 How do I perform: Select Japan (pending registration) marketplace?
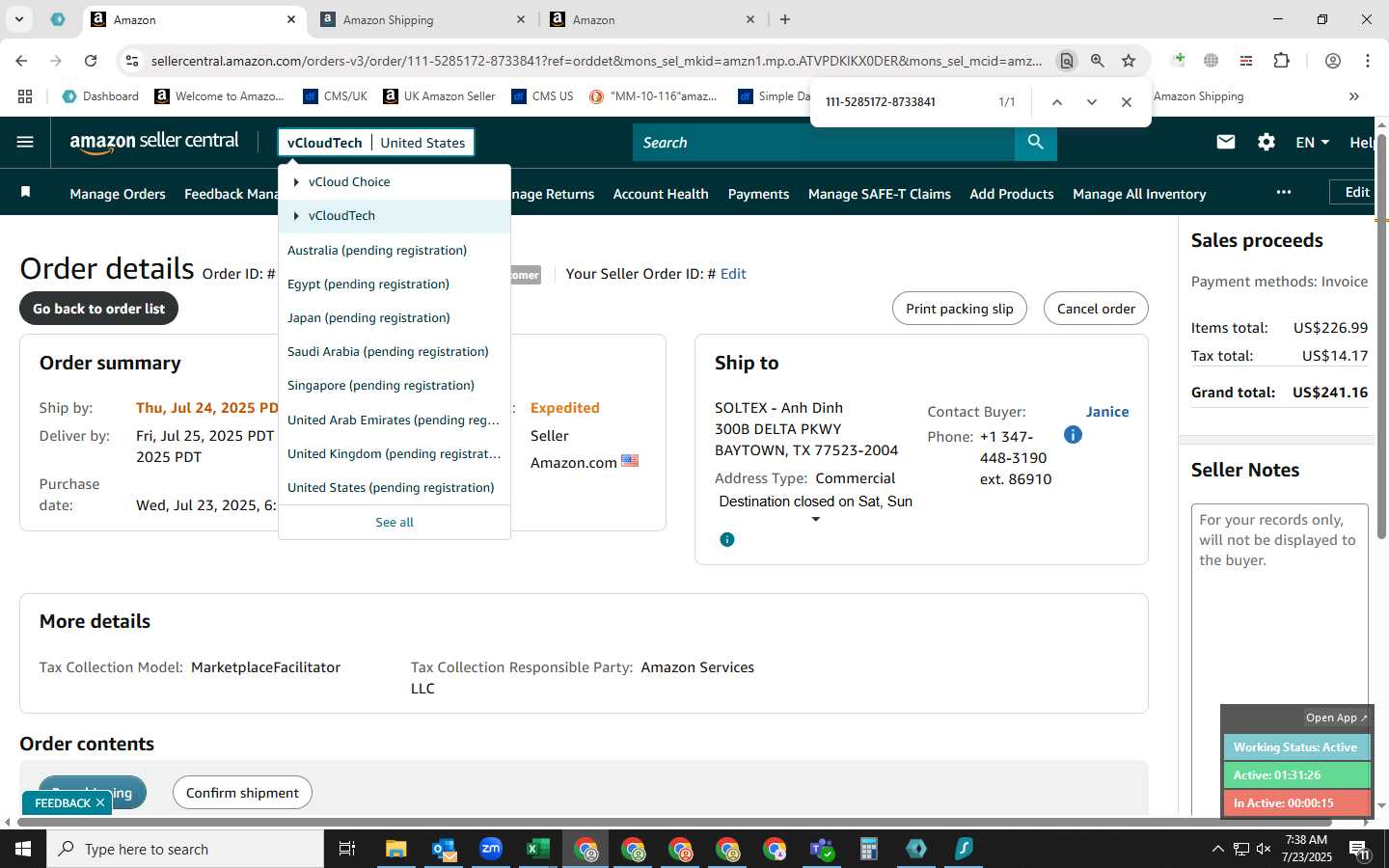(368, 317)
